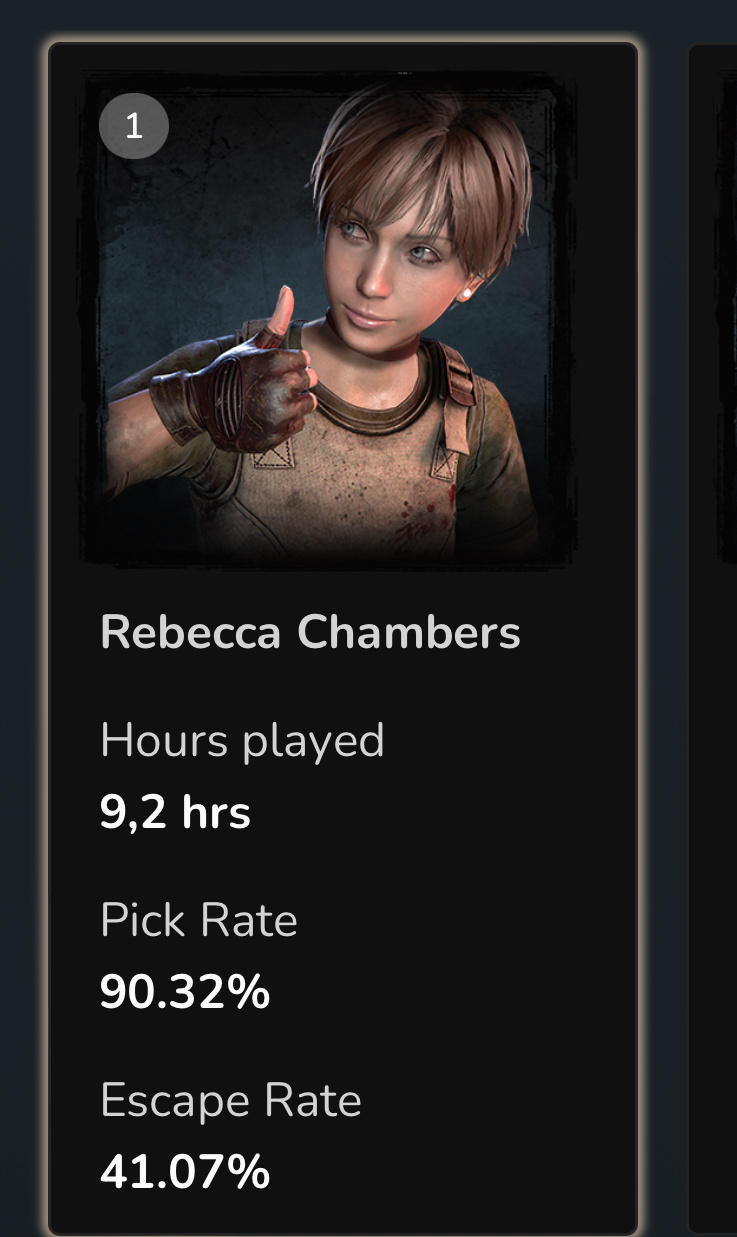
Task: Click the Escape Rate label
Action: tap(231, 1100)
